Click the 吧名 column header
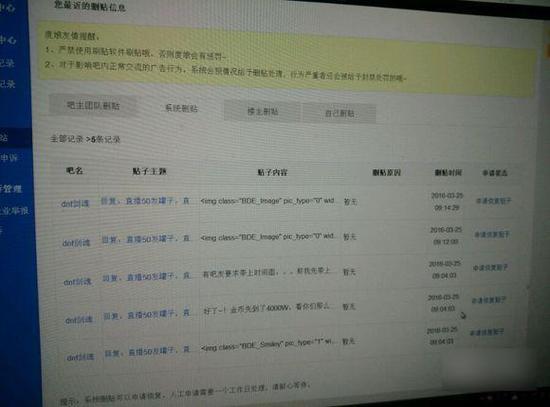550x407 pixels. coord(74,171)
